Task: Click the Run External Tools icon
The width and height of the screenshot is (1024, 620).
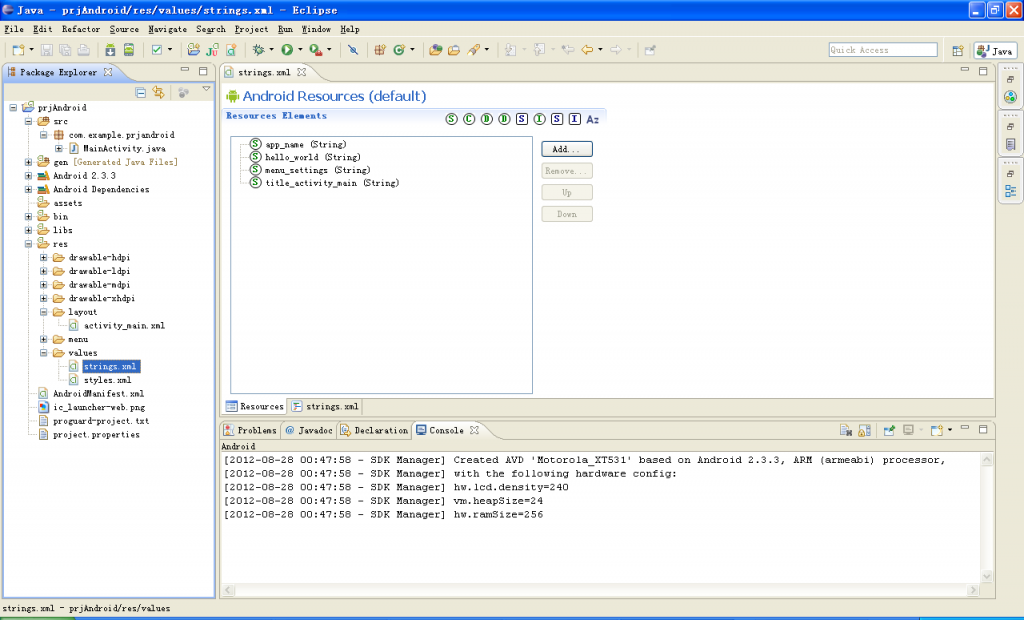Action: [315, 50]
